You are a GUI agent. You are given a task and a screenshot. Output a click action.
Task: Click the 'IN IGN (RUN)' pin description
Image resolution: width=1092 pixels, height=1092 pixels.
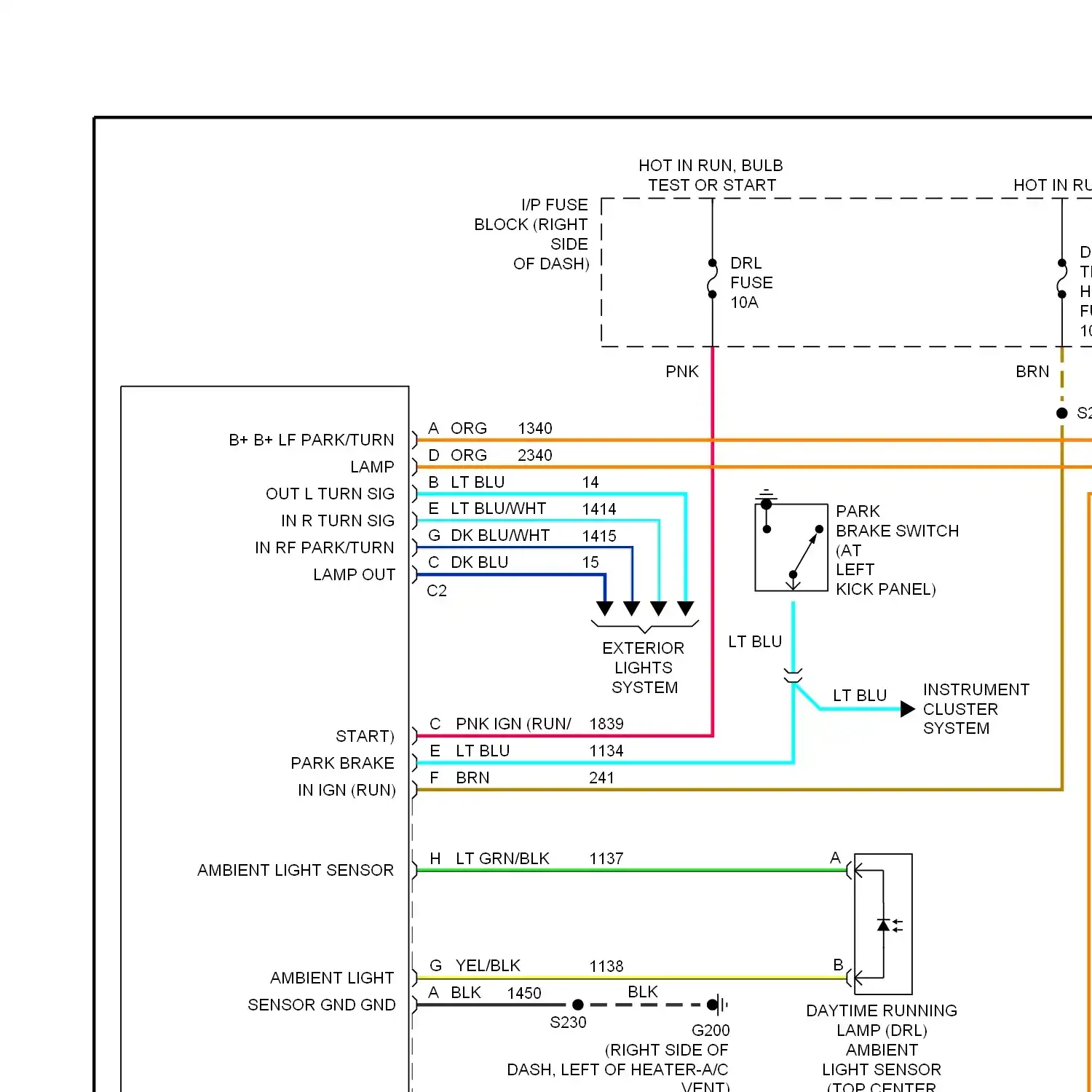[x=347, y=790]
